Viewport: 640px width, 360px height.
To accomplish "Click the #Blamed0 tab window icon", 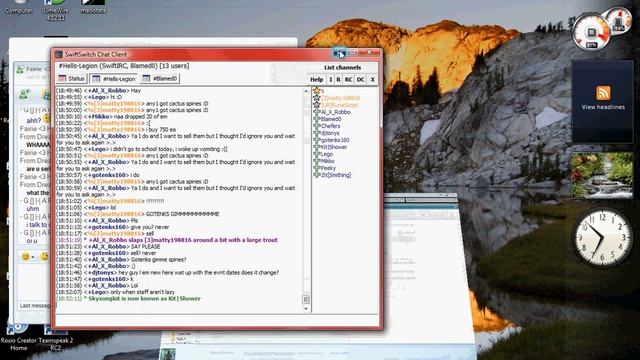I will 146,78.
